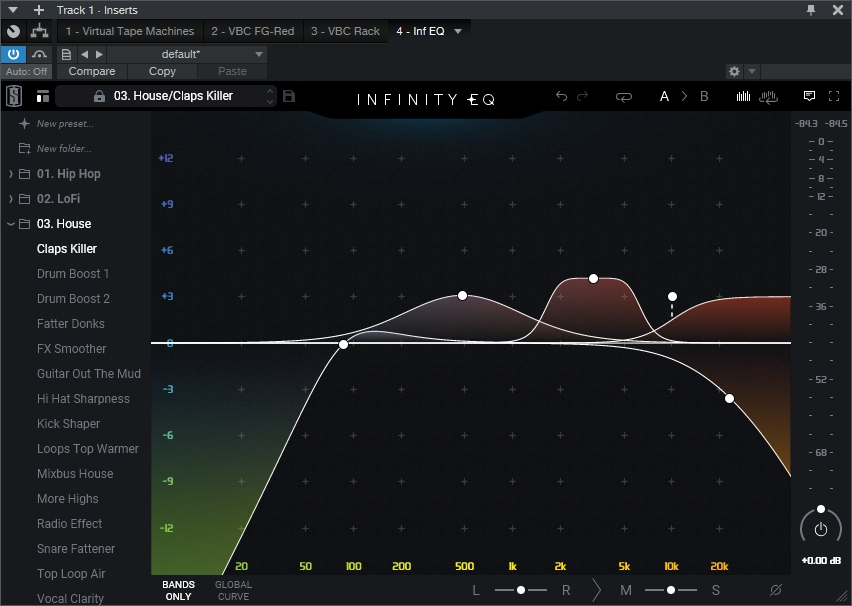Viewport: 852px width, 606px height.
Task: Create a new preset via New preset...
Action: click(65, 124)
